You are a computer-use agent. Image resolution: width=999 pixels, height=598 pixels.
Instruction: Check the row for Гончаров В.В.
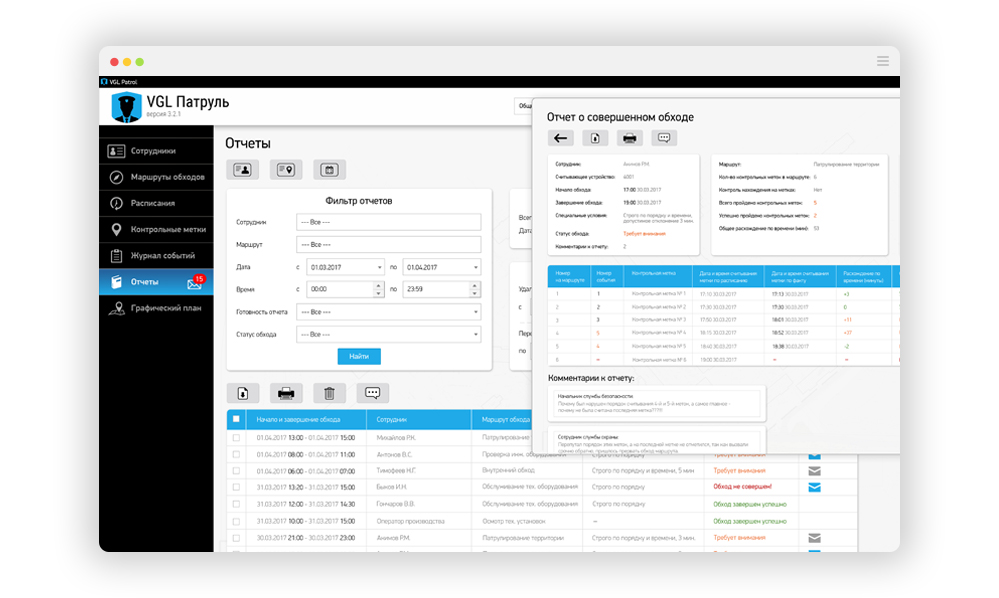click(x=236, y=504)
